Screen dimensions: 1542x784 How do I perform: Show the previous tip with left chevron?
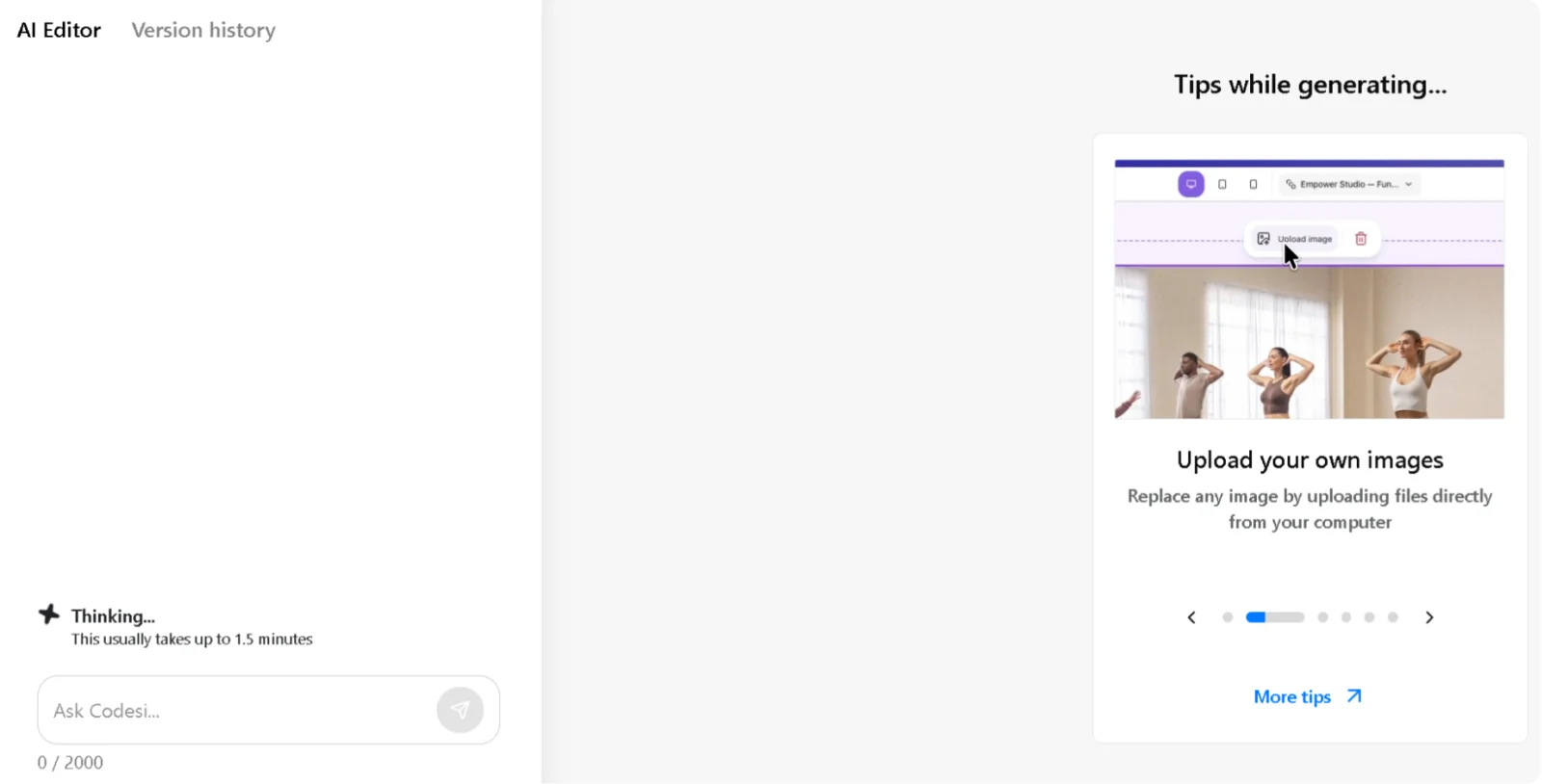tap(1191, 617)
